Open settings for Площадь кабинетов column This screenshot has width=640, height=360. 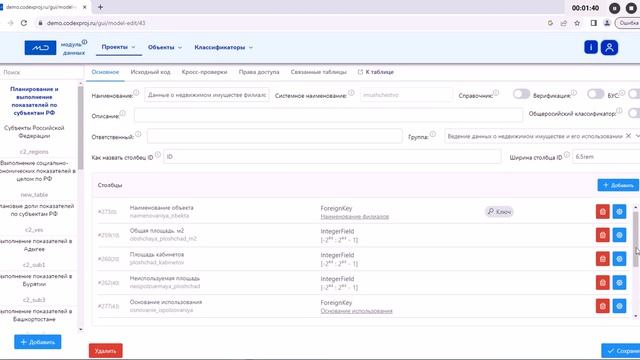(x=619, y=259)
